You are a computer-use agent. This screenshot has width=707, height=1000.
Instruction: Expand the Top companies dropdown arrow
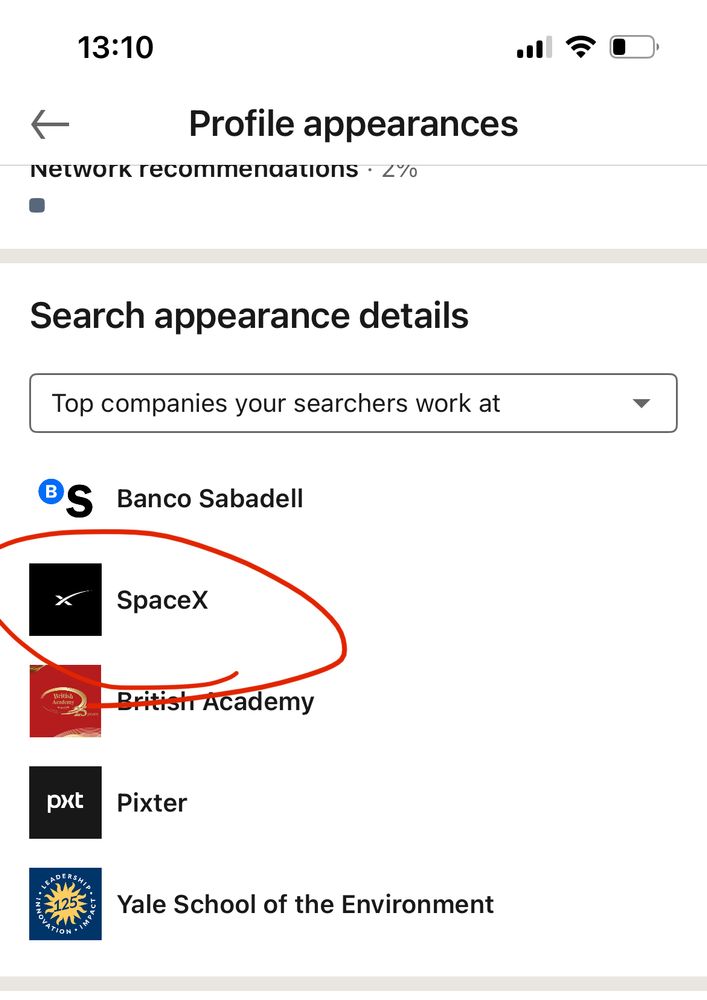click(642, 404)
